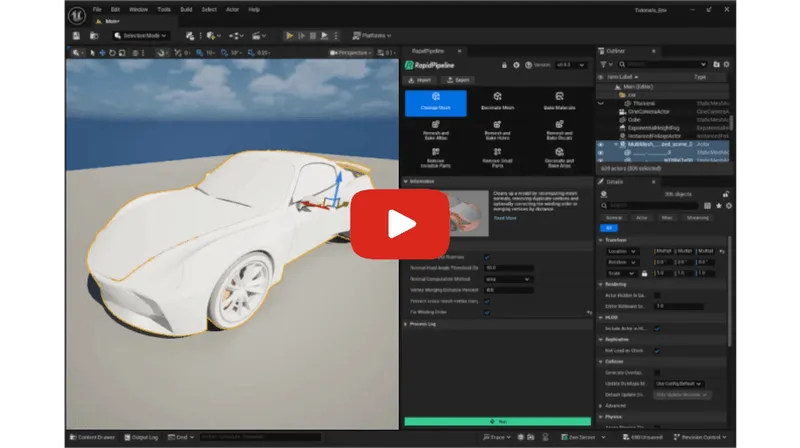Toggle the Actor Hidden In Game checkbox
The width and height of the screenshot is (800, 448).
pos(657,295)
